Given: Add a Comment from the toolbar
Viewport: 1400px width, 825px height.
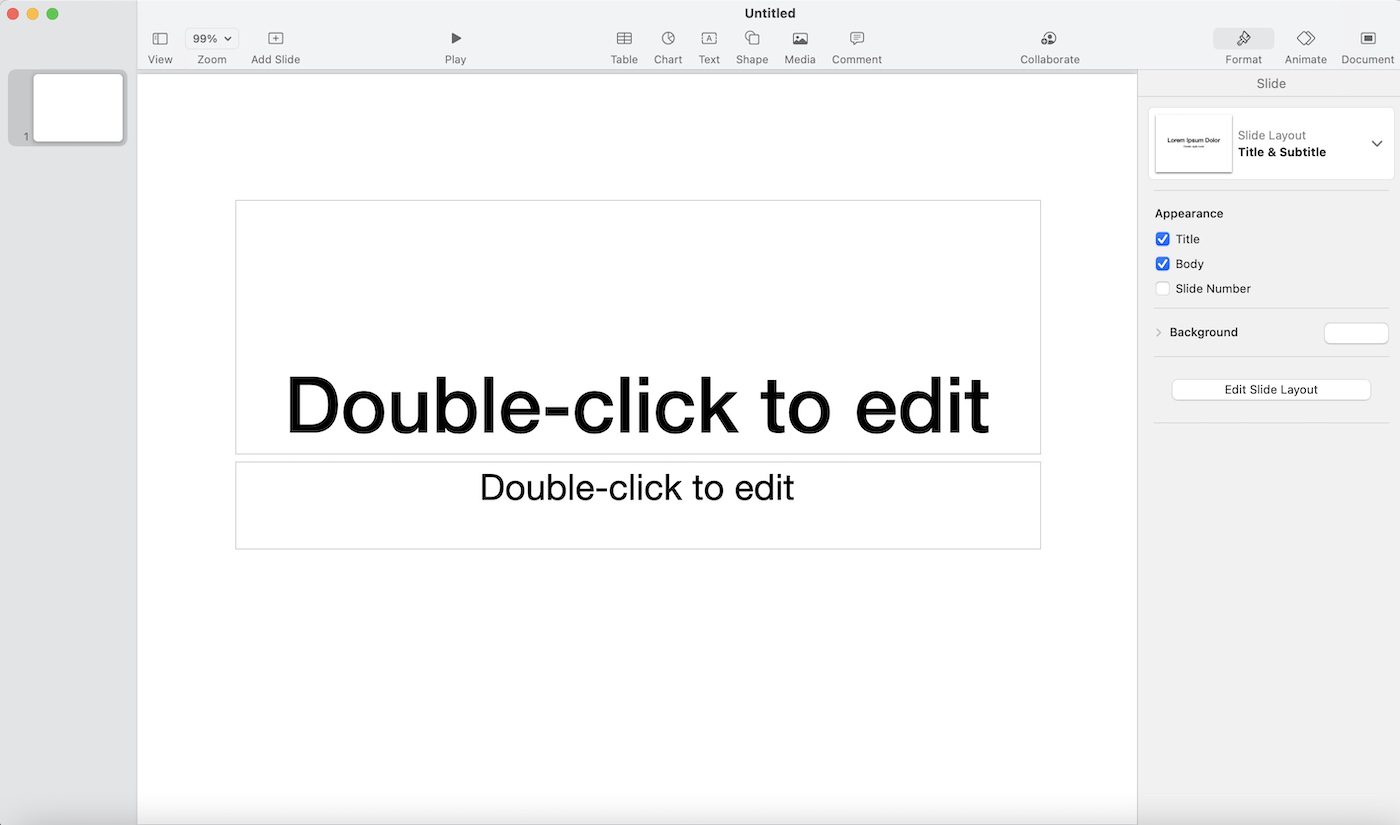Looking at the screenshot, I should [x=857, y=39].
